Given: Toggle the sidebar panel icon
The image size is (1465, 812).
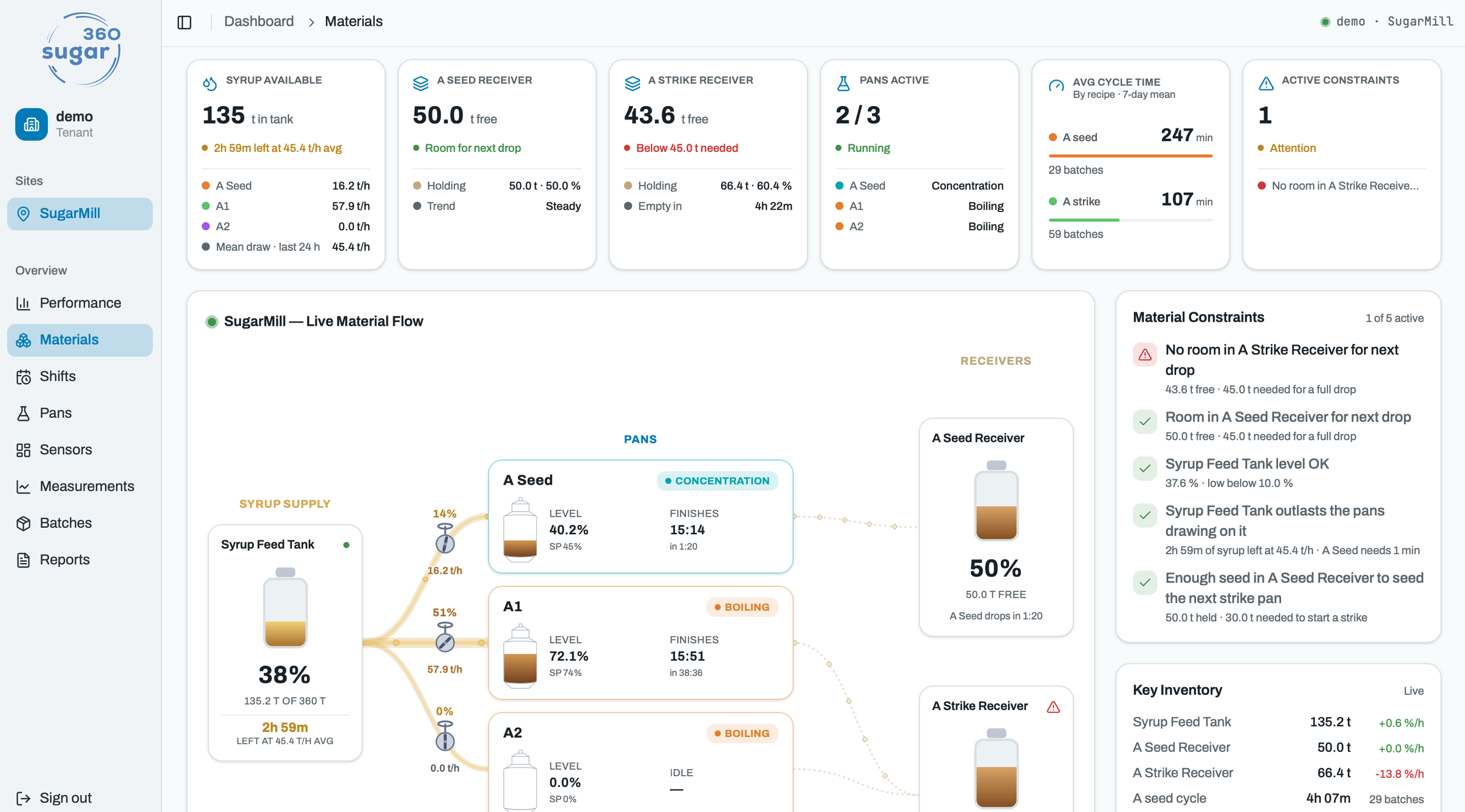Looking at the screenshot, I should click(185, 22).
